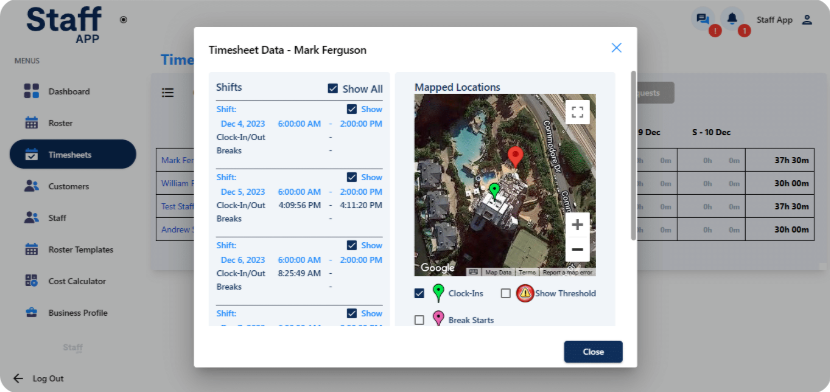Open Google logo link on map
The image size is (830, 392).
[x=437, y=268]
